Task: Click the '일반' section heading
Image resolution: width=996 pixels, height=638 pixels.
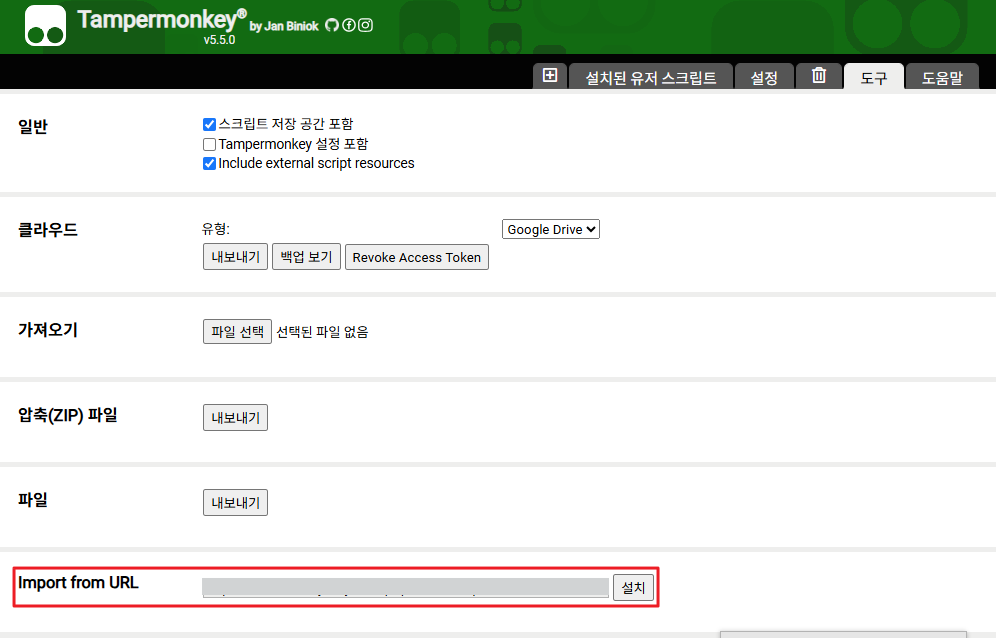Action: [x=32, y=126]
